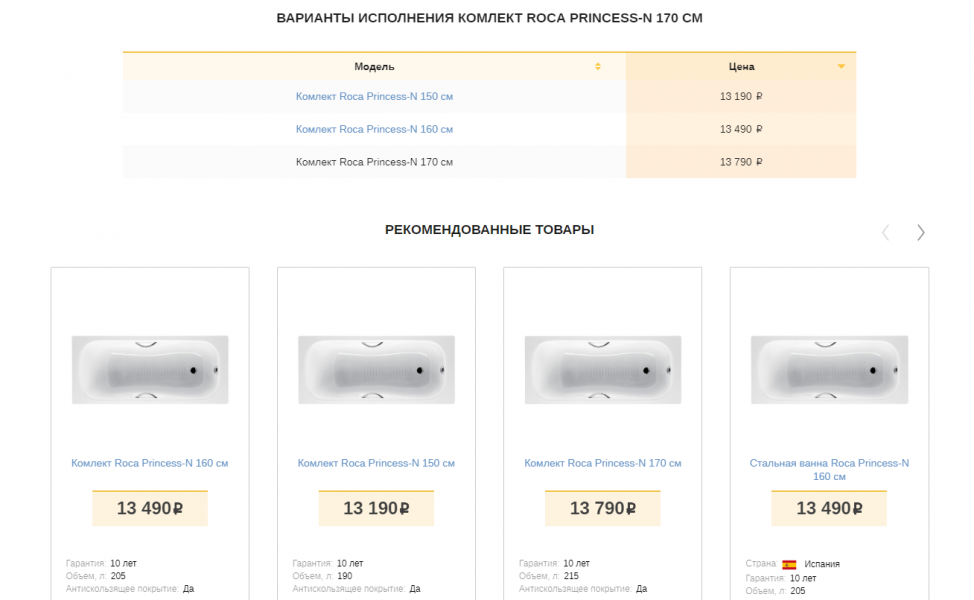Click the bathtub image on the Комплект 170 см card

click(x=603, y=370)
